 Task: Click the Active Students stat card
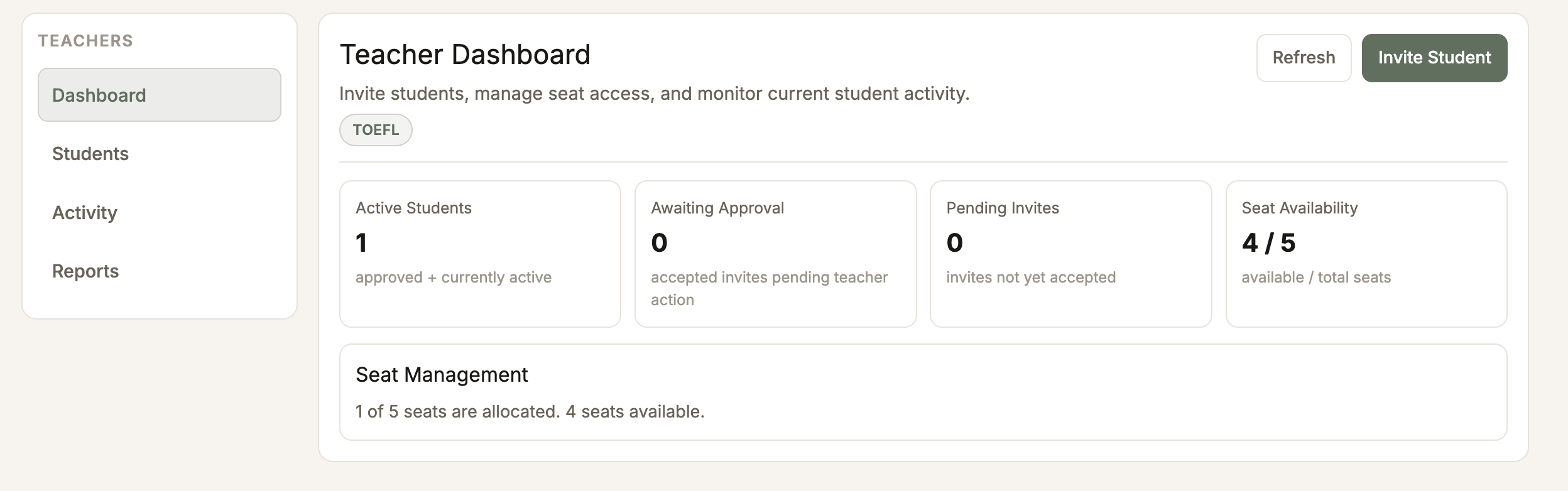[x=481, y=253]
